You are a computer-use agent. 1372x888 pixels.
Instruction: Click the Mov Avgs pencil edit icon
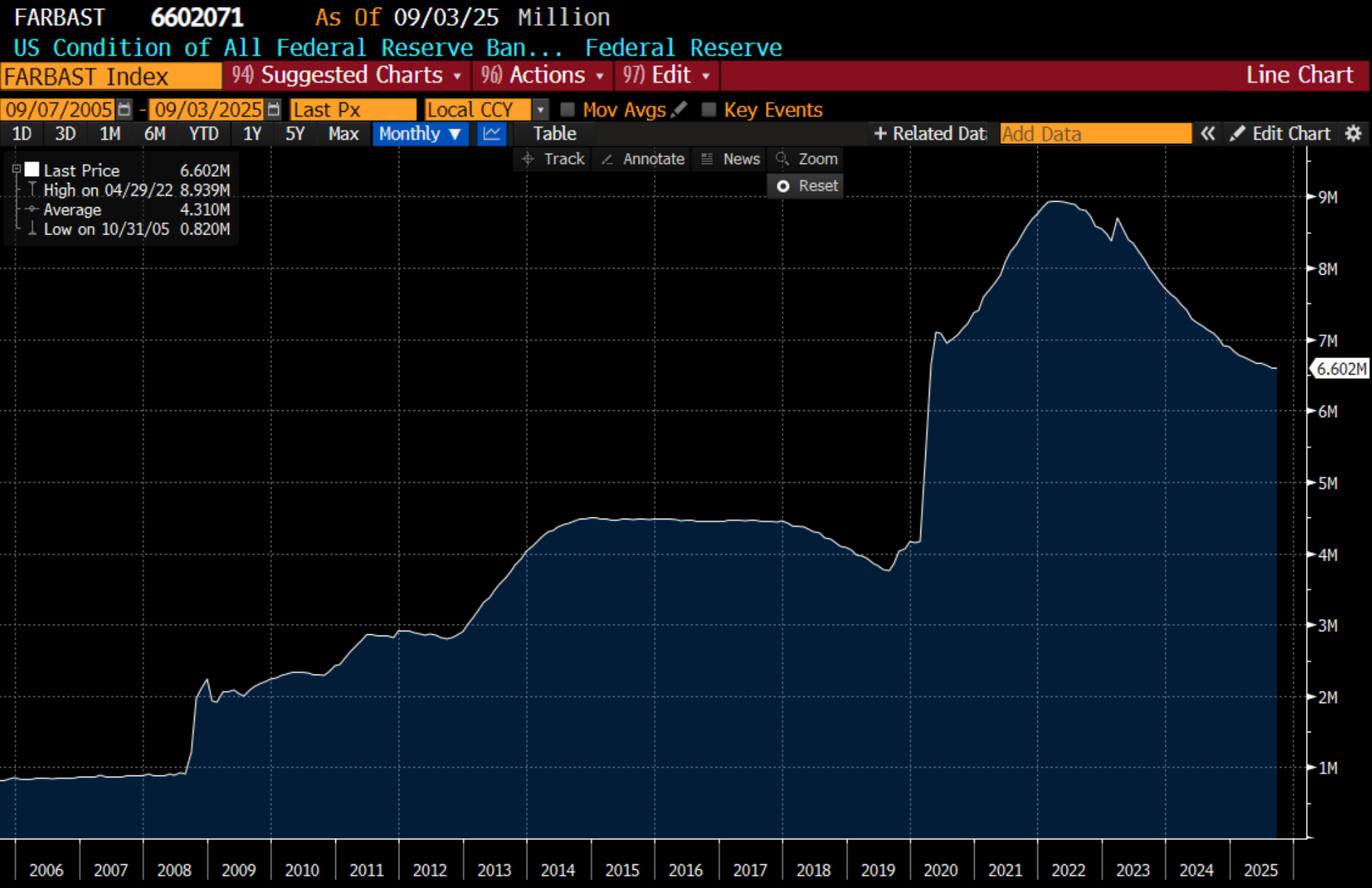point(680,109)
